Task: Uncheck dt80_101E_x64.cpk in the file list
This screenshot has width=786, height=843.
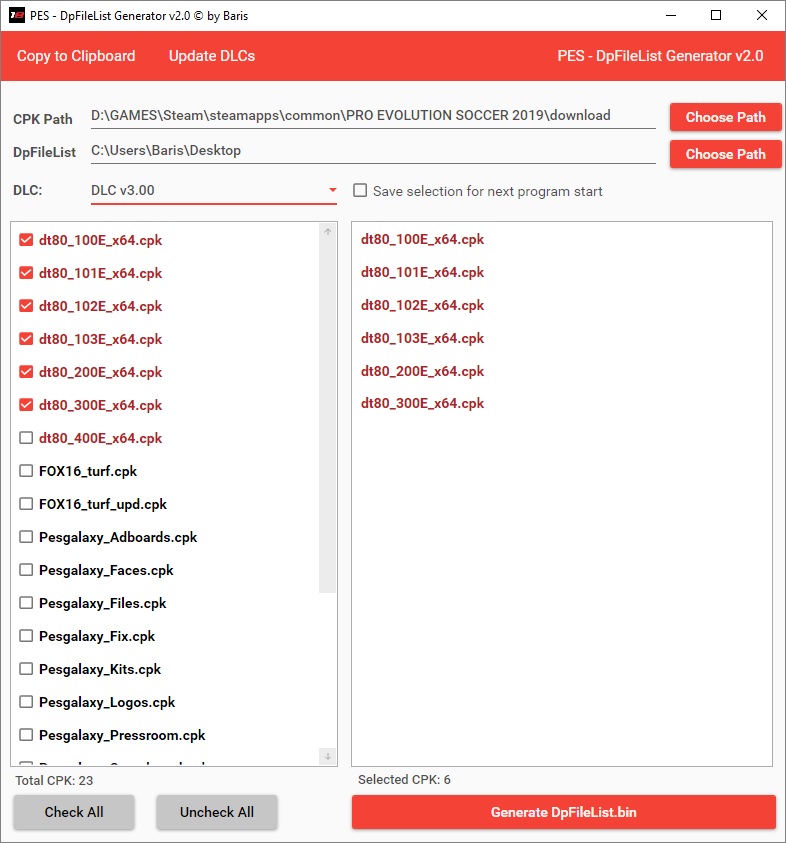Action: pos(26,273)
